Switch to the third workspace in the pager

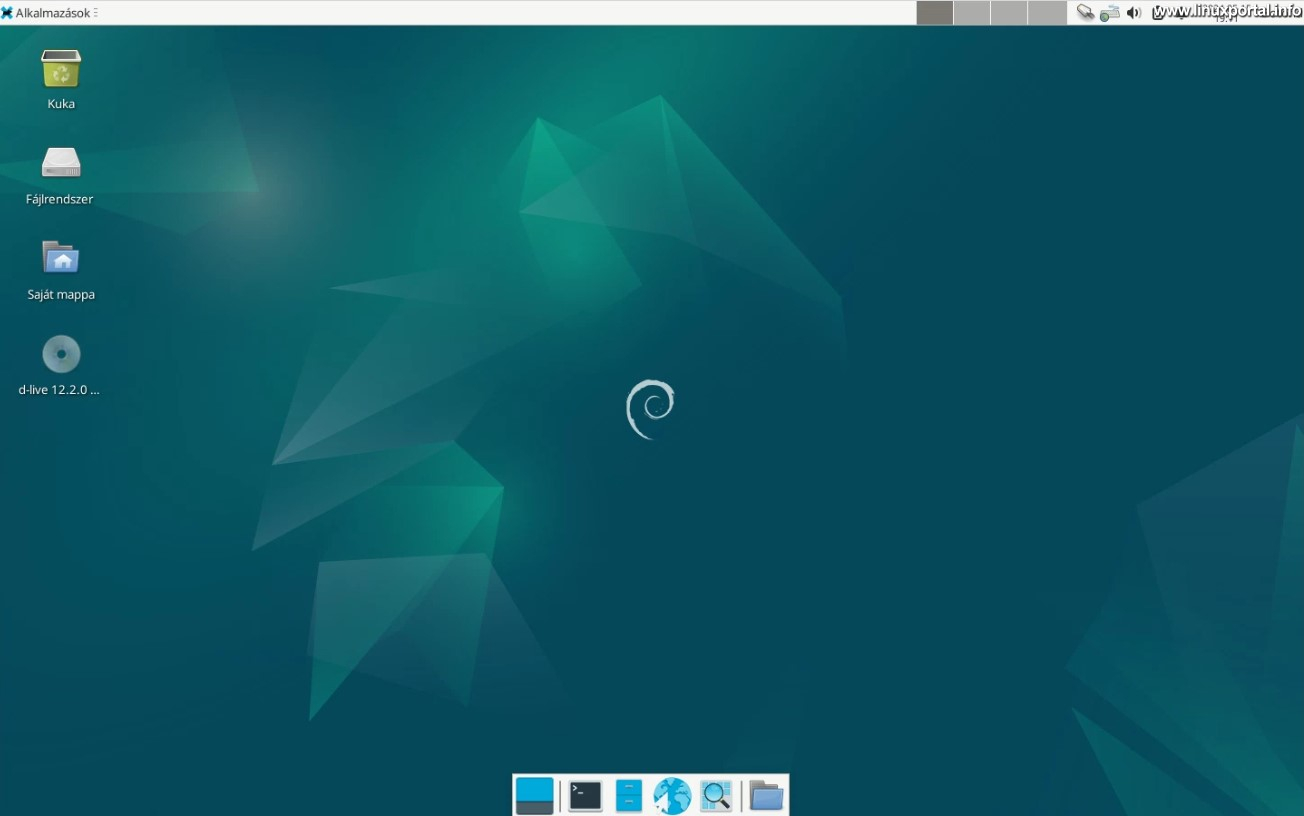1009,13
